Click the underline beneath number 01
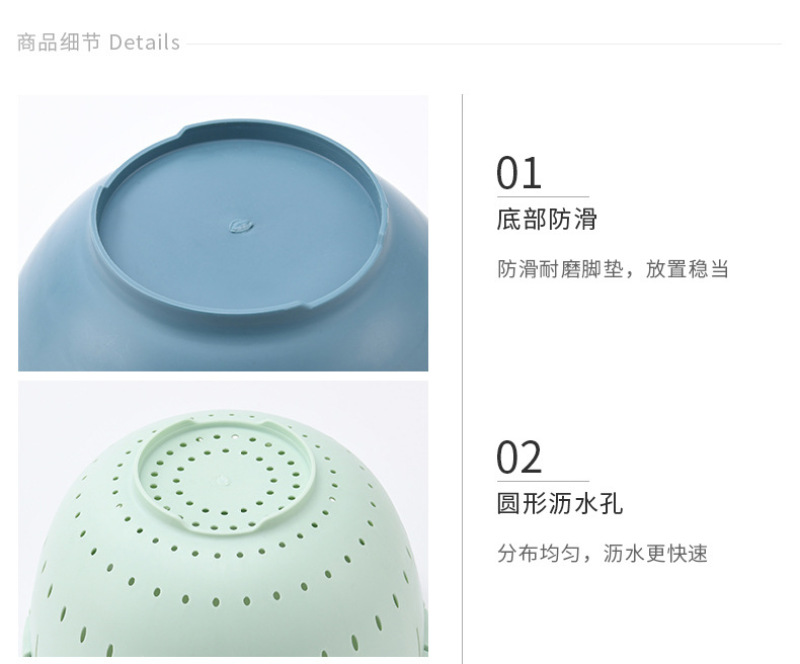This screenshot has width=800, height=664. 543,196
